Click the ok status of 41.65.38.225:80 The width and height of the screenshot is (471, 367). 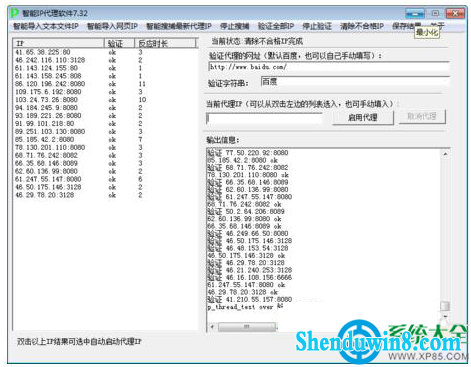coord(112,52)
